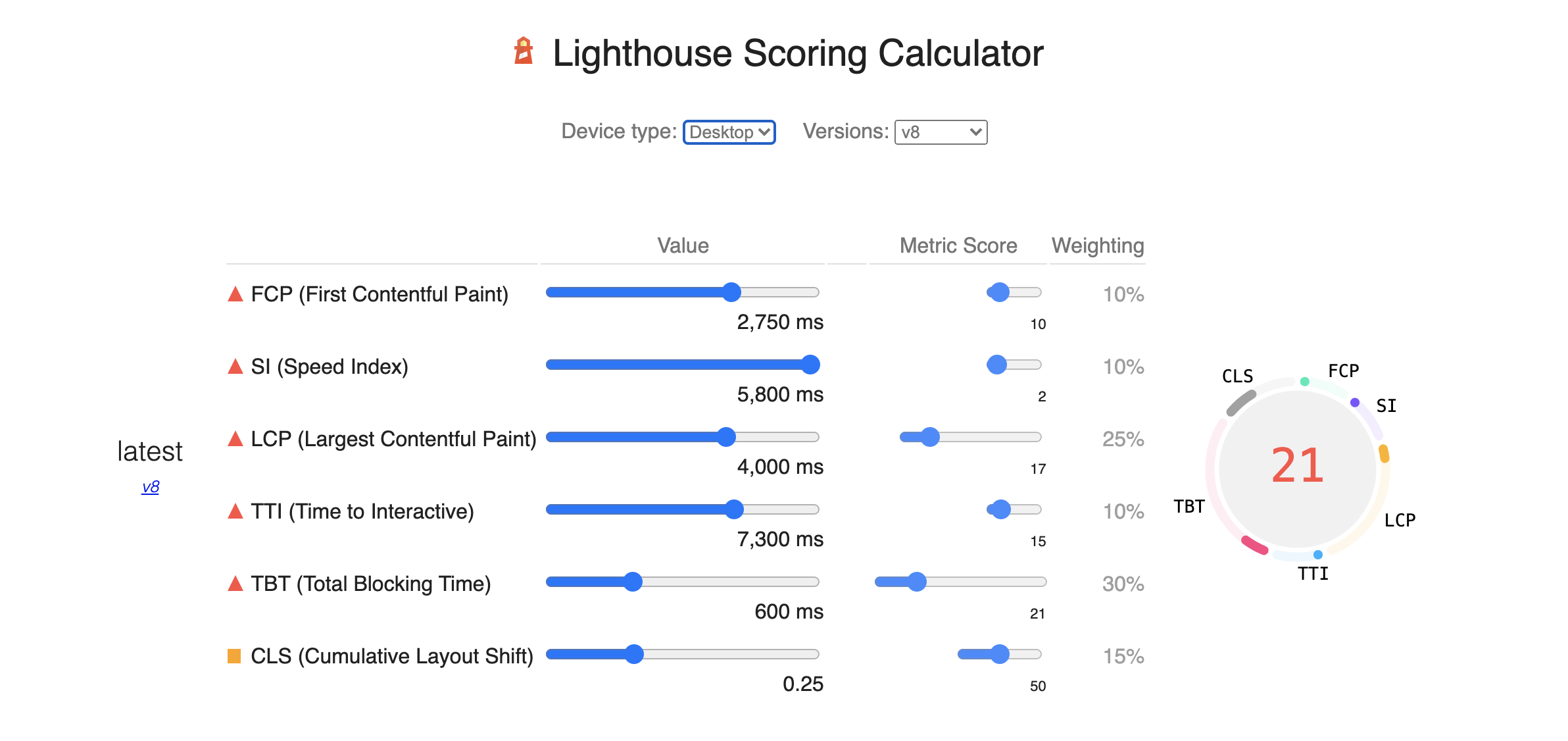Click the red triangle beside SI
This screenshot has width=1568, height=741.
(235, 367)
